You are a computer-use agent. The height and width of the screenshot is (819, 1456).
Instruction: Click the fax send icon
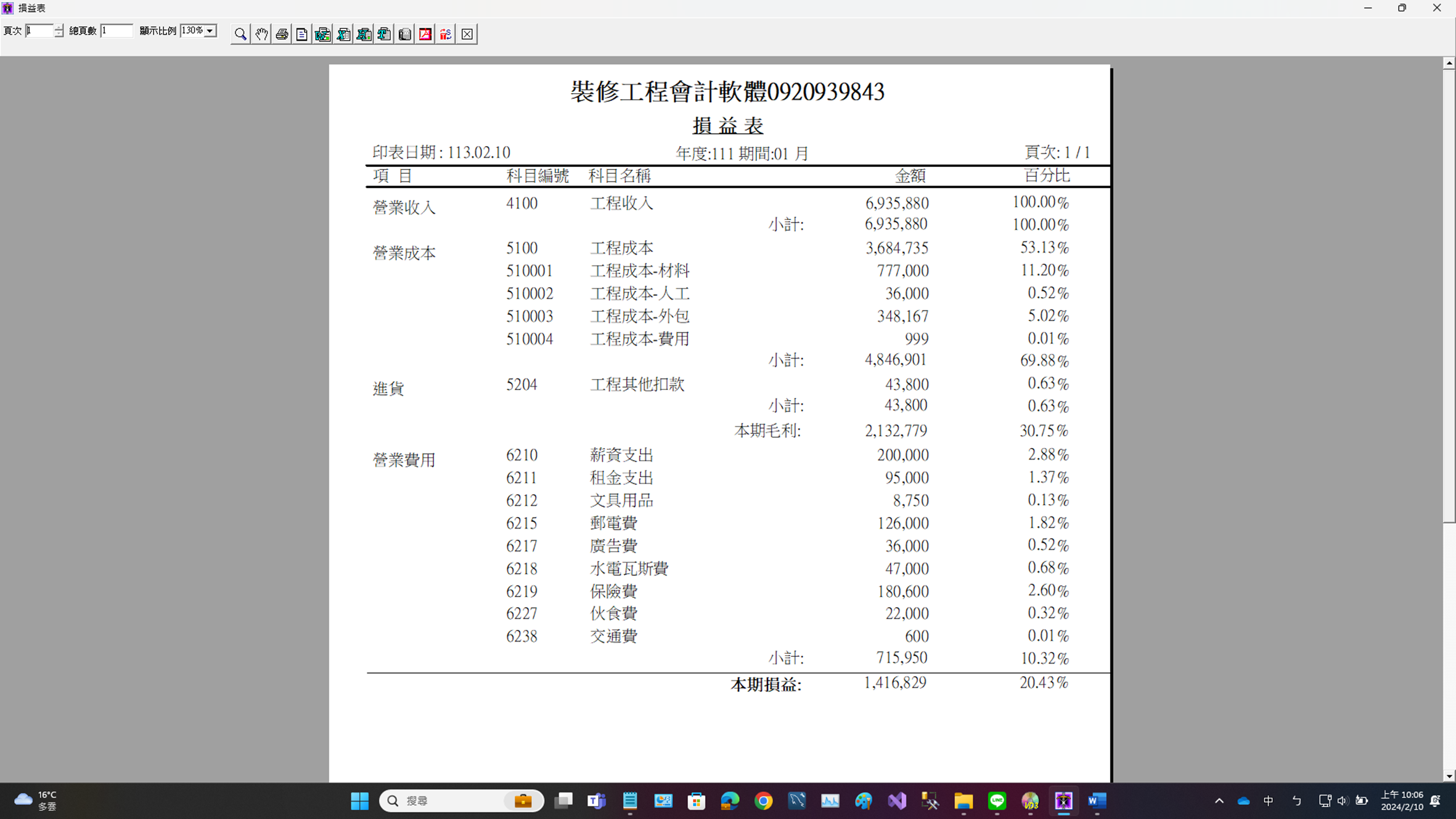point(404,35)
